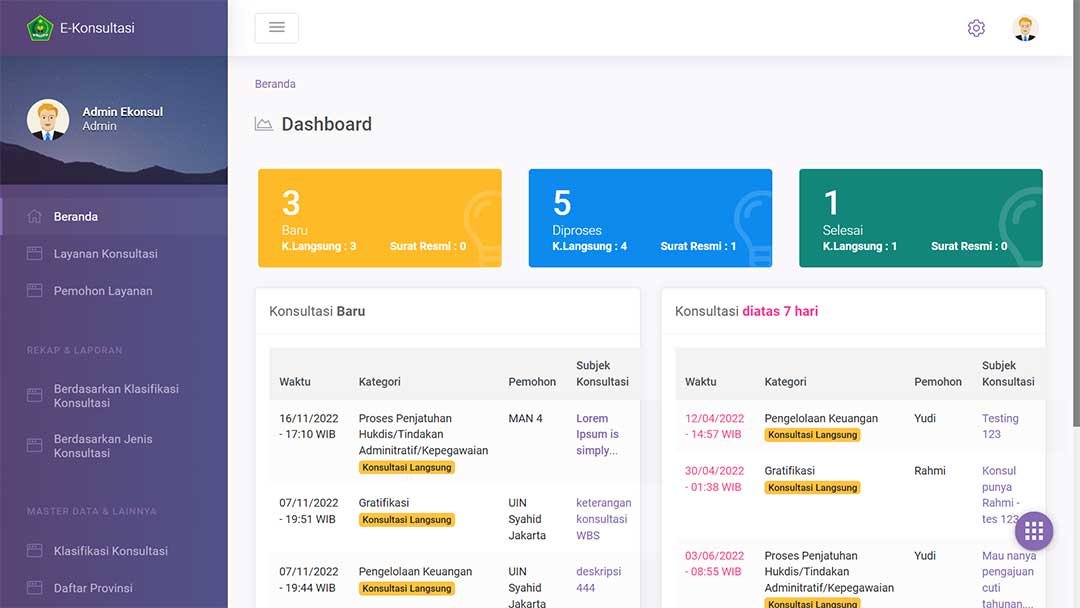Select the blue Diproses statistics card
This screenshot has width=1080, height=608.
click(650, 218)
